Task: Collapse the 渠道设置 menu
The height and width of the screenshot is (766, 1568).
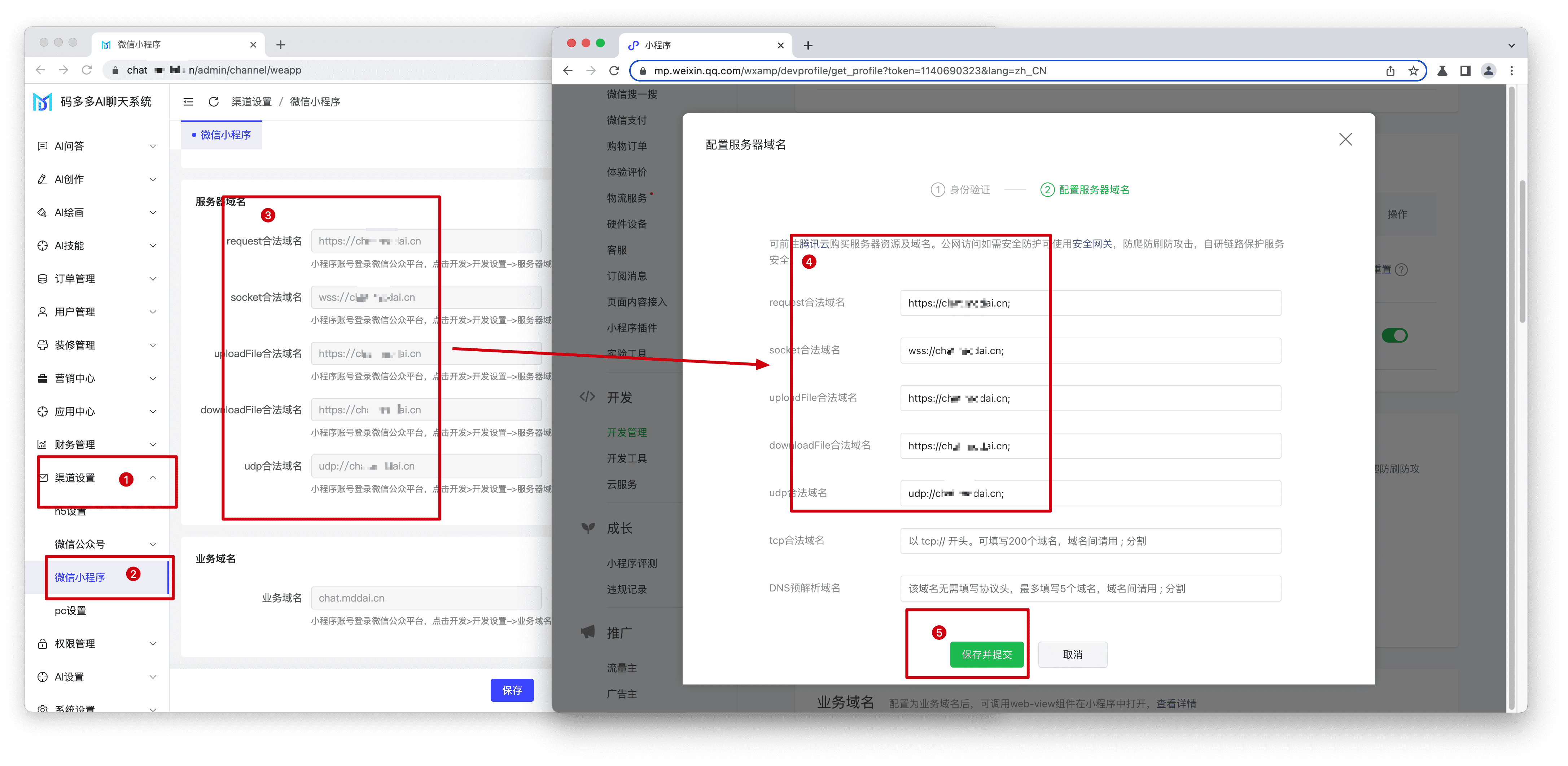Action: (x=97, y=478)
